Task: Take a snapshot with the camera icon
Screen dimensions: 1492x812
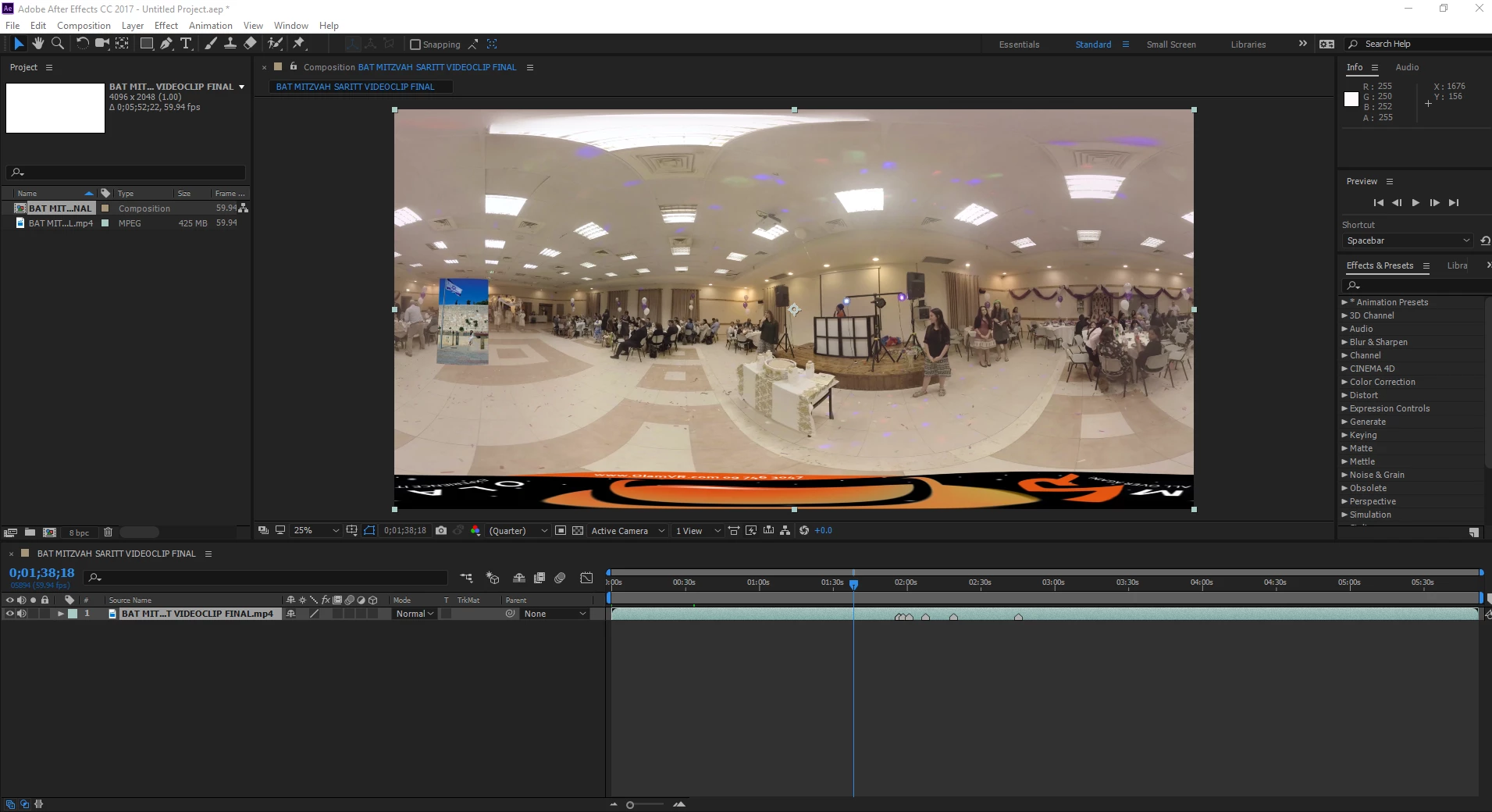Action: click(441, 531)
